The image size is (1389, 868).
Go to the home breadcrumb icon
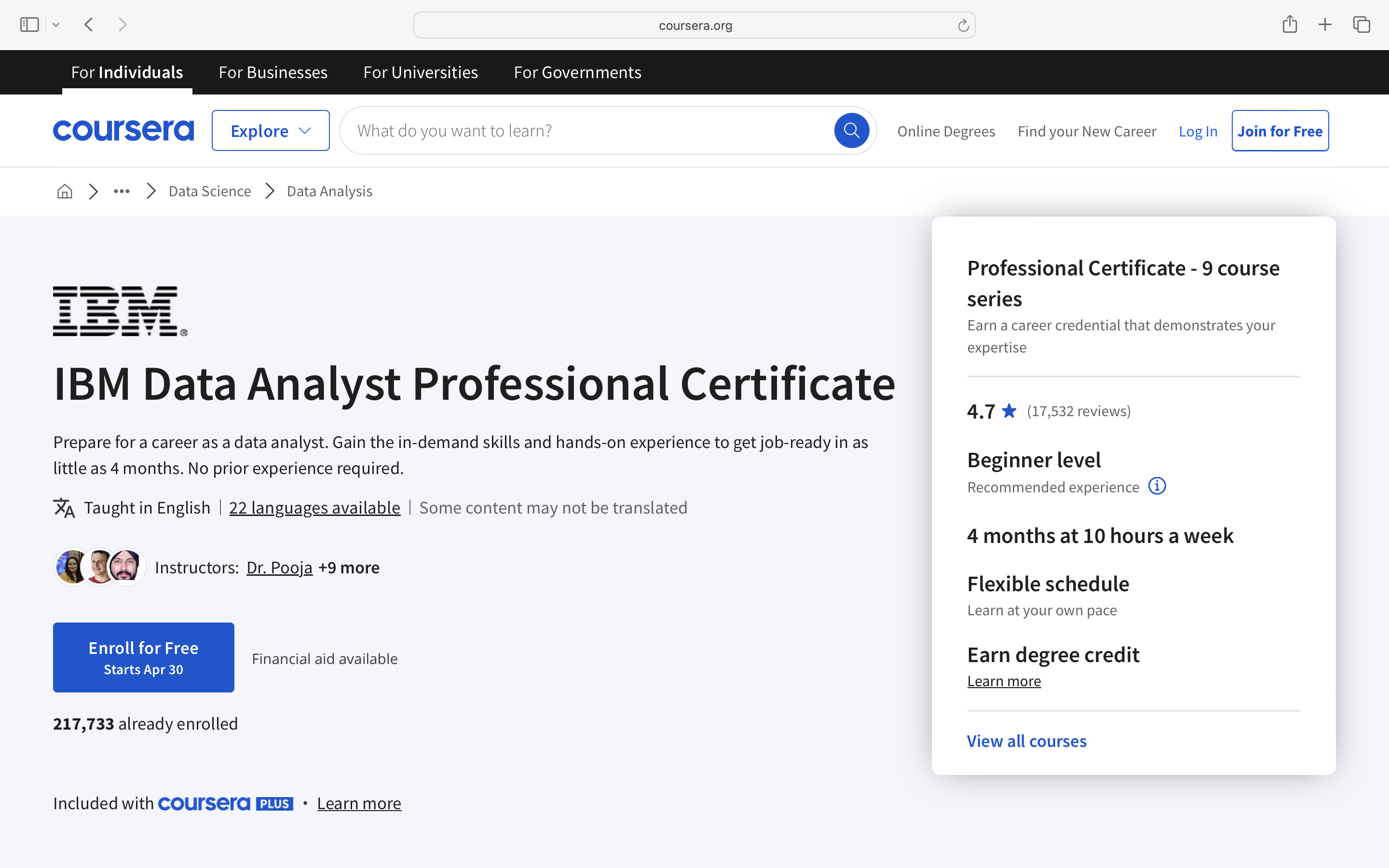(x=65, y=191)
